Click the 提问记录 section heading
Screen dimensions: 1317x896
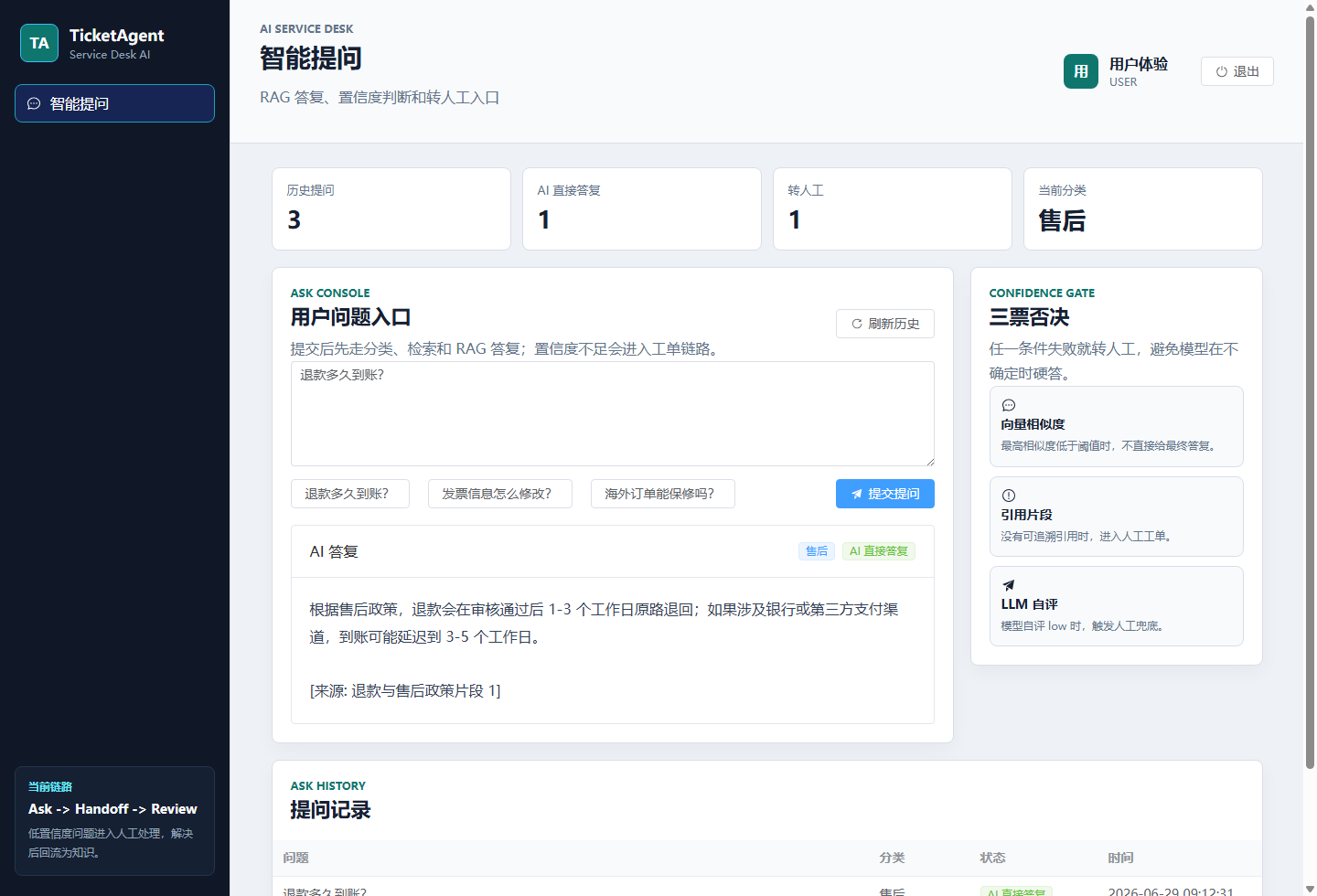[x=330, y=810]
